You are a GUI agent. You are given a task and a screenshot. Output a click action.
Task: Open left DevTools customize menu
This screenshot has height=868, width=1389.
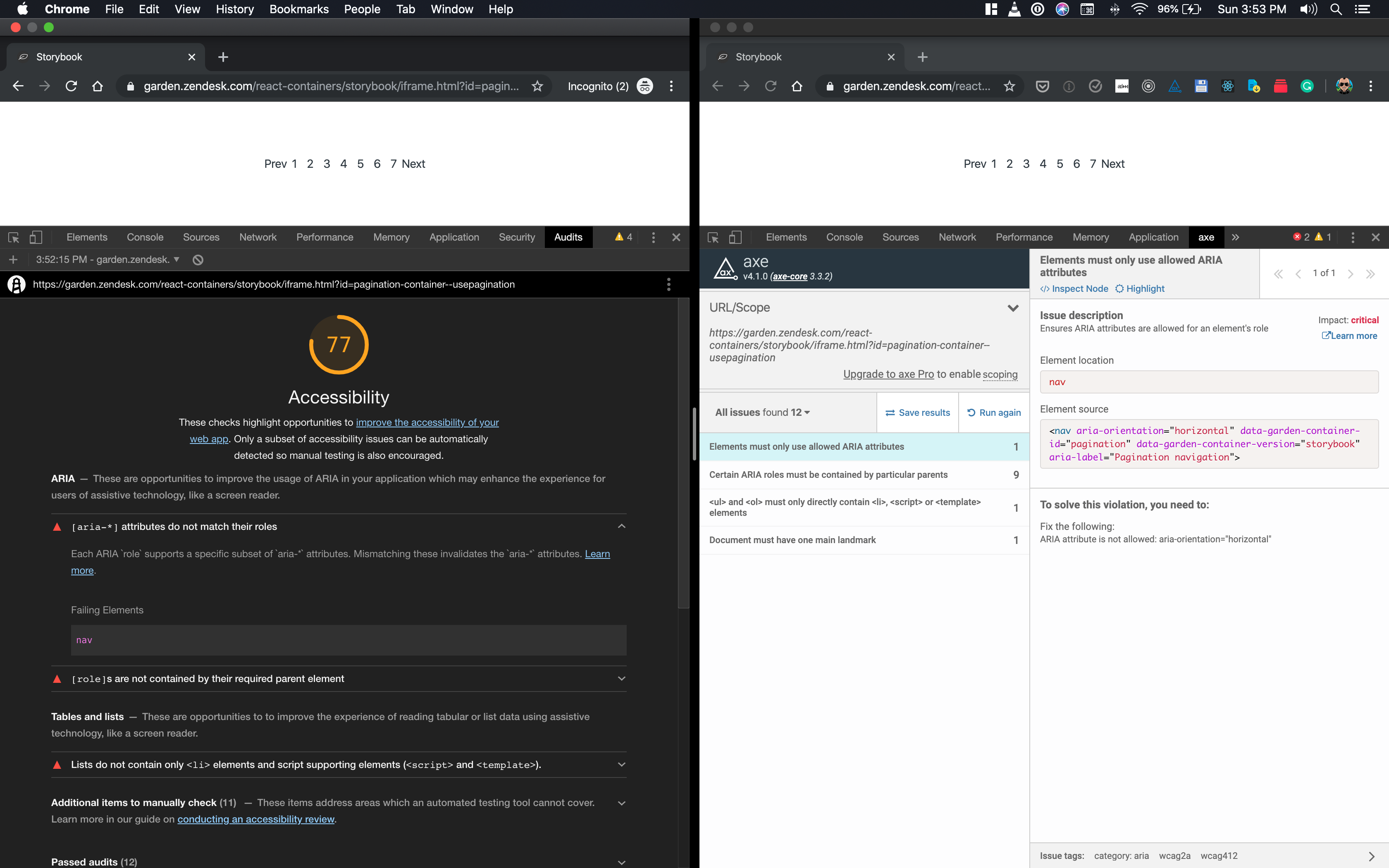click(653, 237)
